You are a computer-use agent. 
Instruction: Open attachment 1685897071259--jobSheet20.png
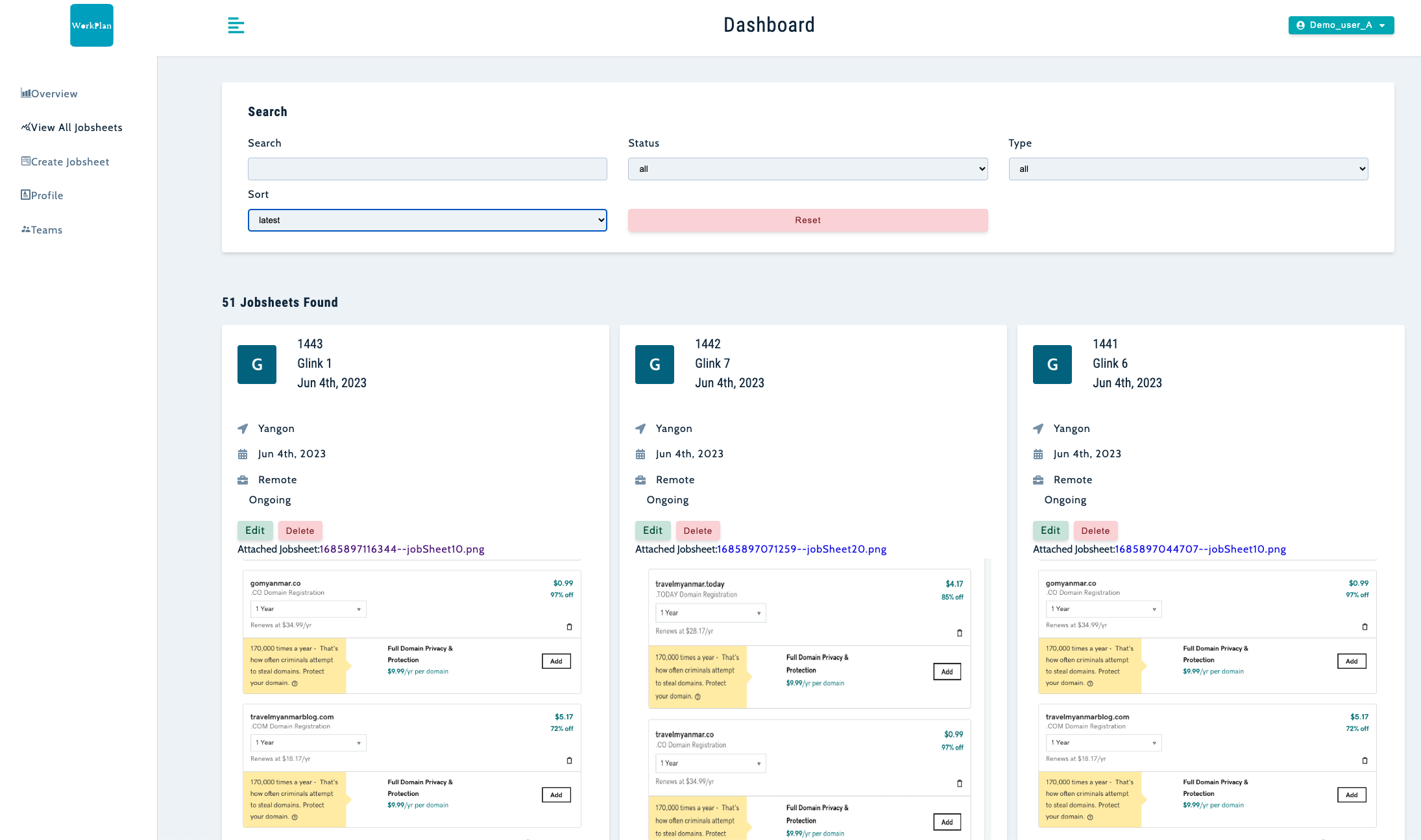[801, 549]
